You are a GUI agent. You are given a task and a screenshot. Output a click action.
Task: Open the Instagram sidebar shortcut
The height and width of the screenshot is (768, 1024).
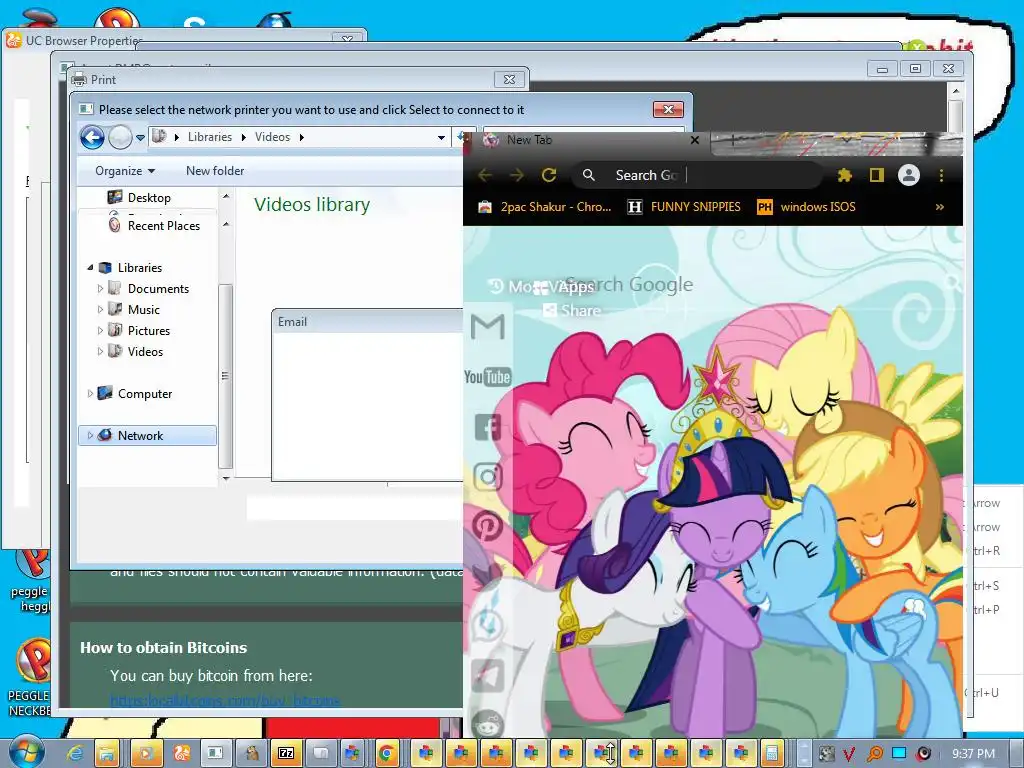[x=488, y=477]
